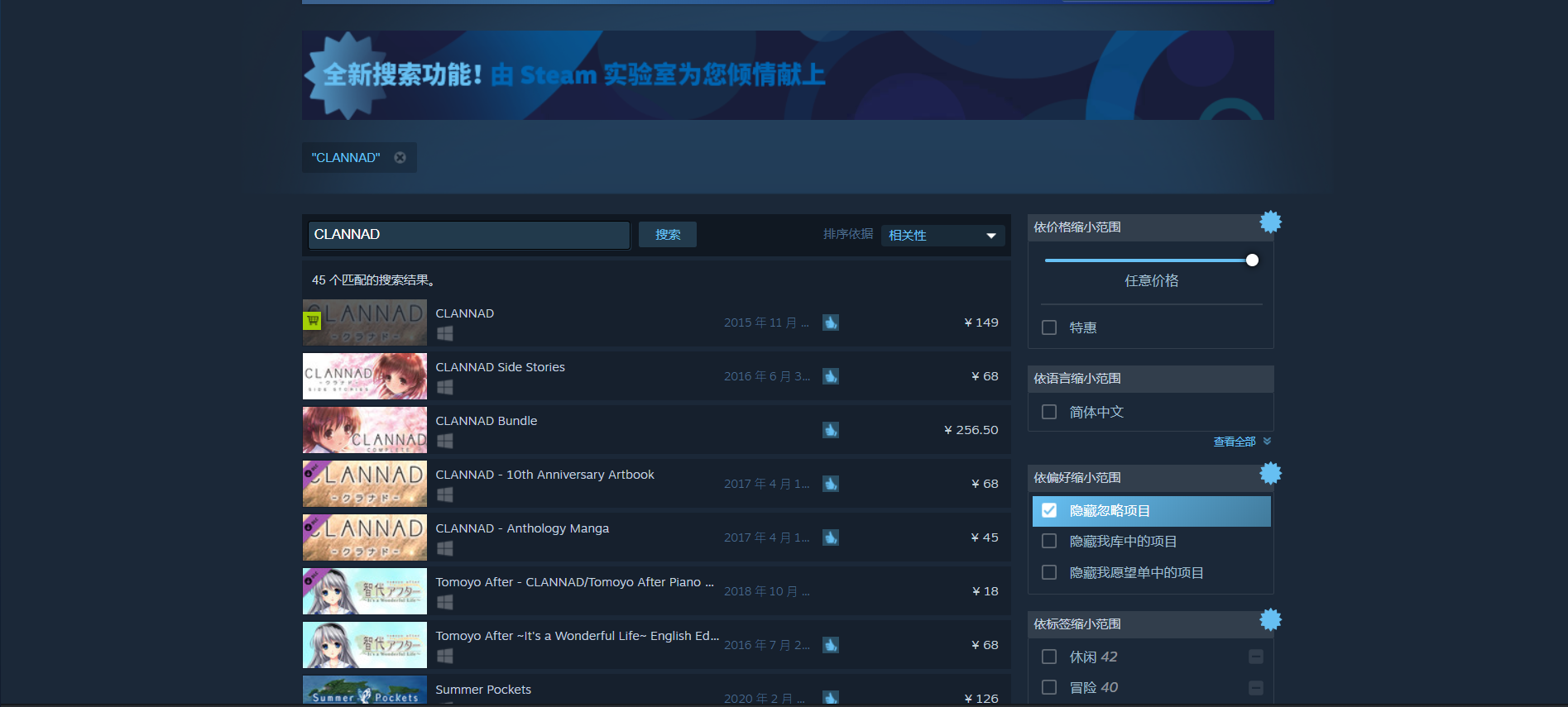
Task: Collapse the 依价格缩小范围 panel header
Action: click(1150, 227)
